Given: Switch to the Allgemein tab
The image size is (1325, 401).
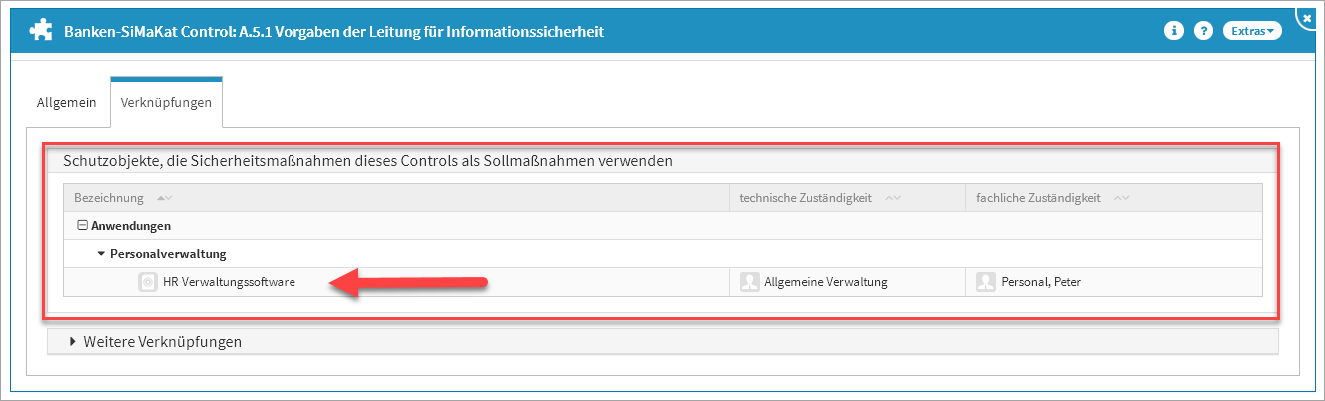Looking at the screenshot, I should (x=66, y=102).
